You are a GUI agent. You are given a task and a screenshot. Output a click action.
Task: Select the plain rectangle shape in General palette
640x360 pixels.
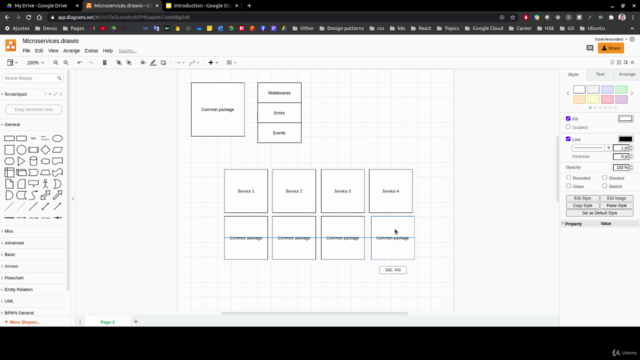pos(9,138)
